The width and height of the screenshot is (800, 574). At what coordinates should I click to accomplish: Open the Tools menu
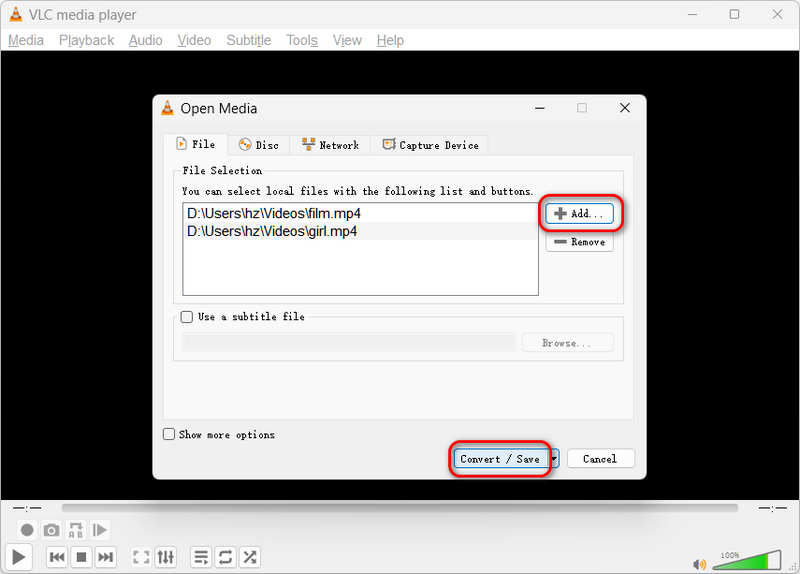(x=302, y=40)
